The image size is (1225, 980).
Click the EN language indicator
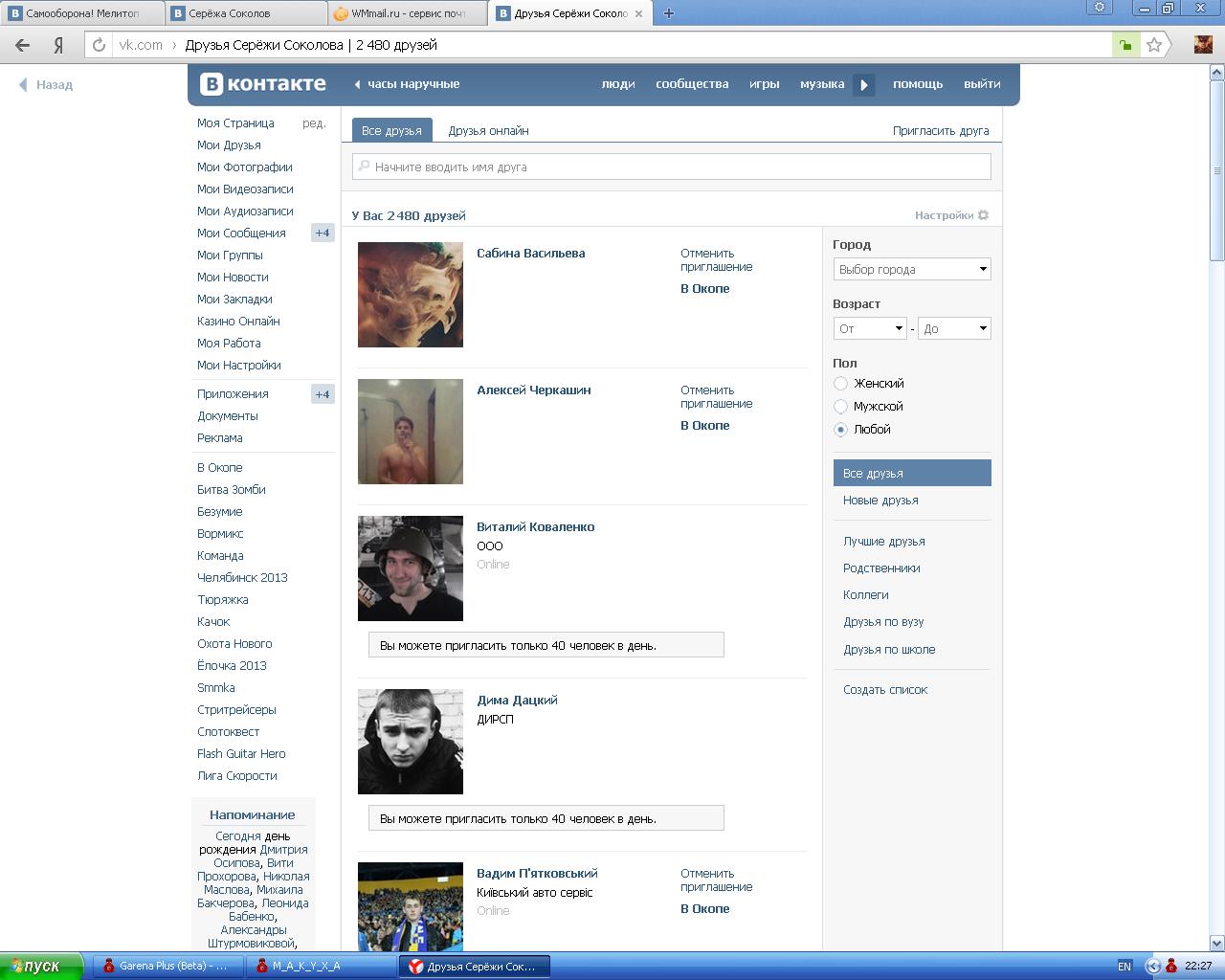tap(1125, 967)
